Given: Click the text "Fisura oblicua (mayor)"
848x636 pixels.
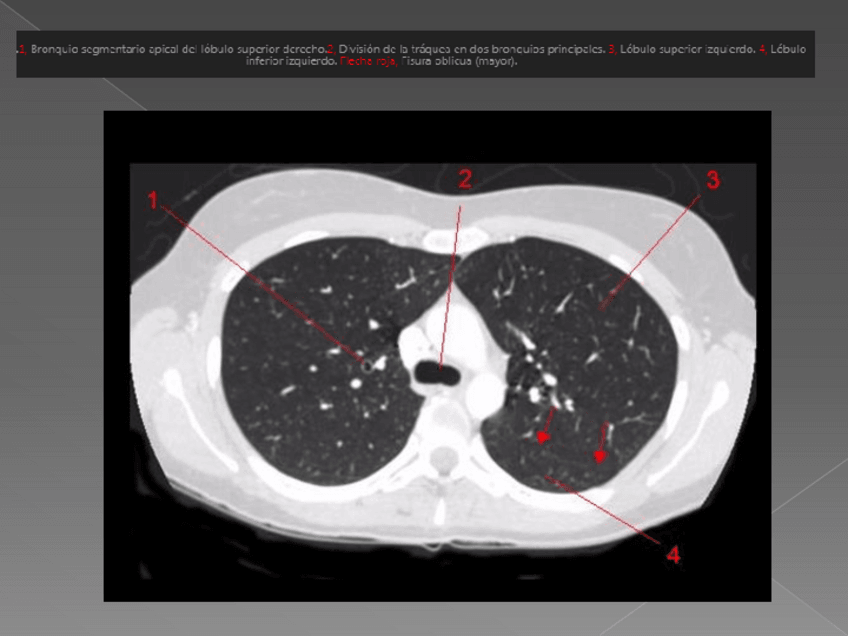Looking at the screenshot, I should click(x=460, y=61).
